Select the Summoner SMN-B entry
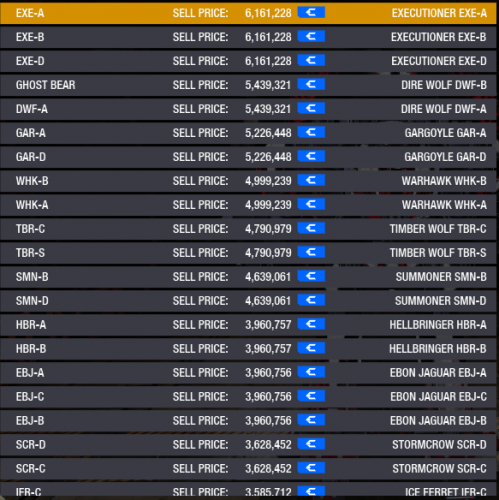 coord(248,277)
